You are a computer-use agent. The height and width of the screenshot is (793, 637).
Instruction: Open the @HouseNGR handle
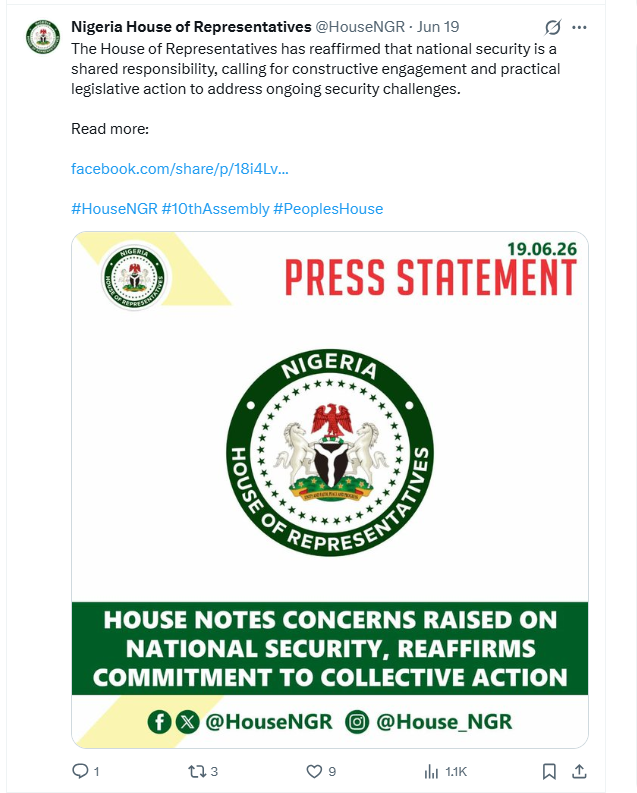coord(360,27)
